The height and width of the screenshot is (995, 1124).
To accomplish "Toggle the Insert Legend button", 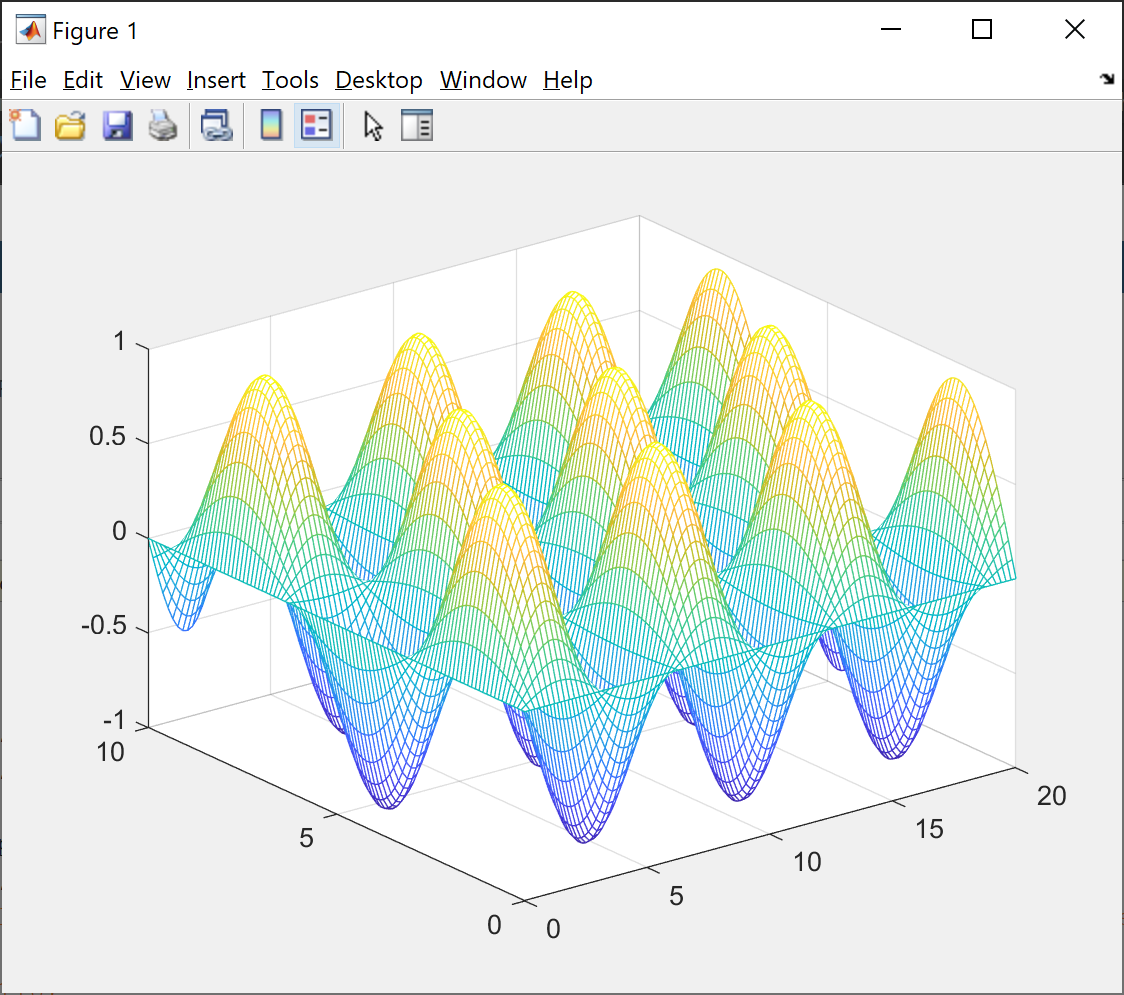I will coord(317,126).
